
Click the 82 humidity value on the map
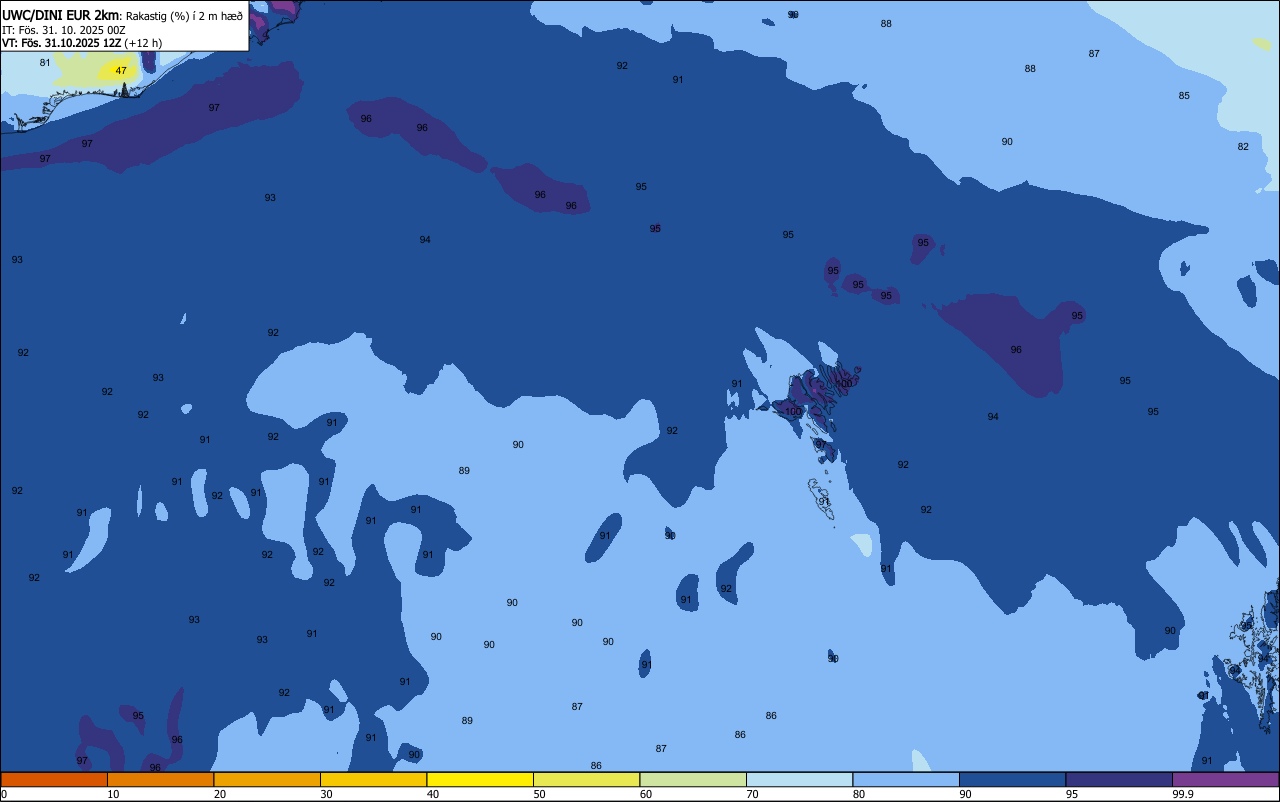[1243, 147]
